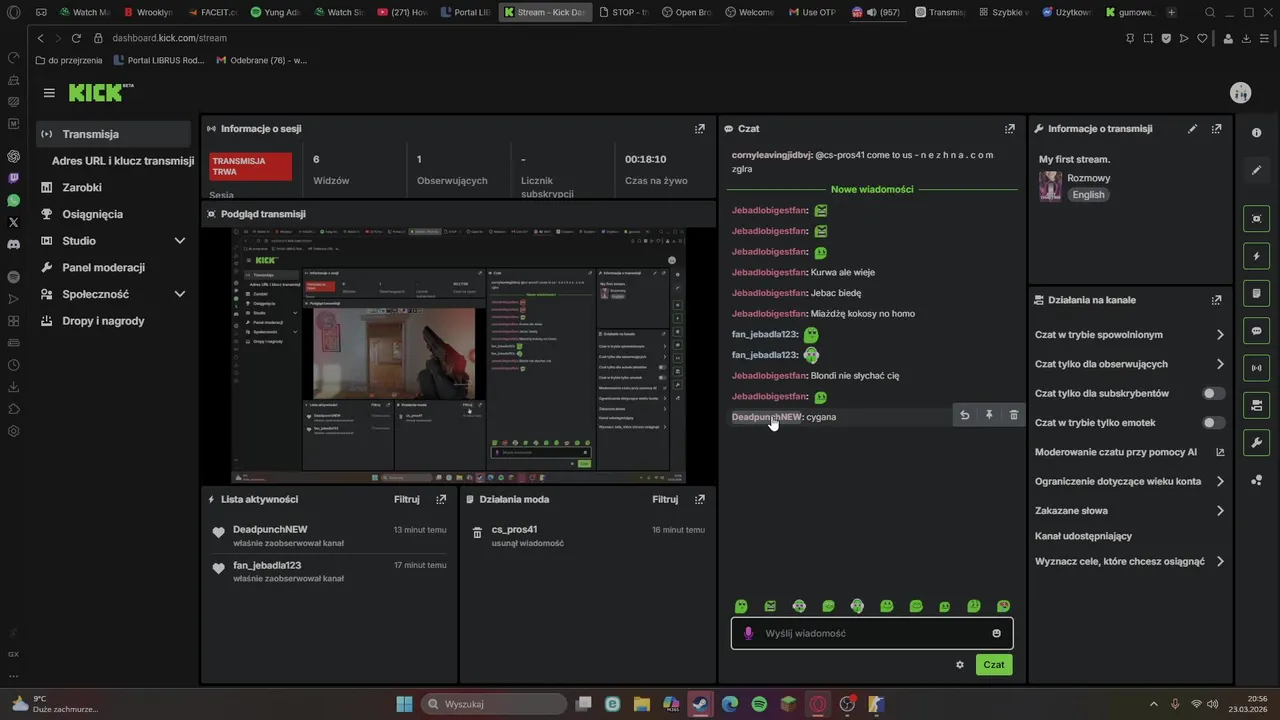
Task: Toggle the stream preview icon in the right sidebar
Action: pyautogui.click(x=1257, y=219)
